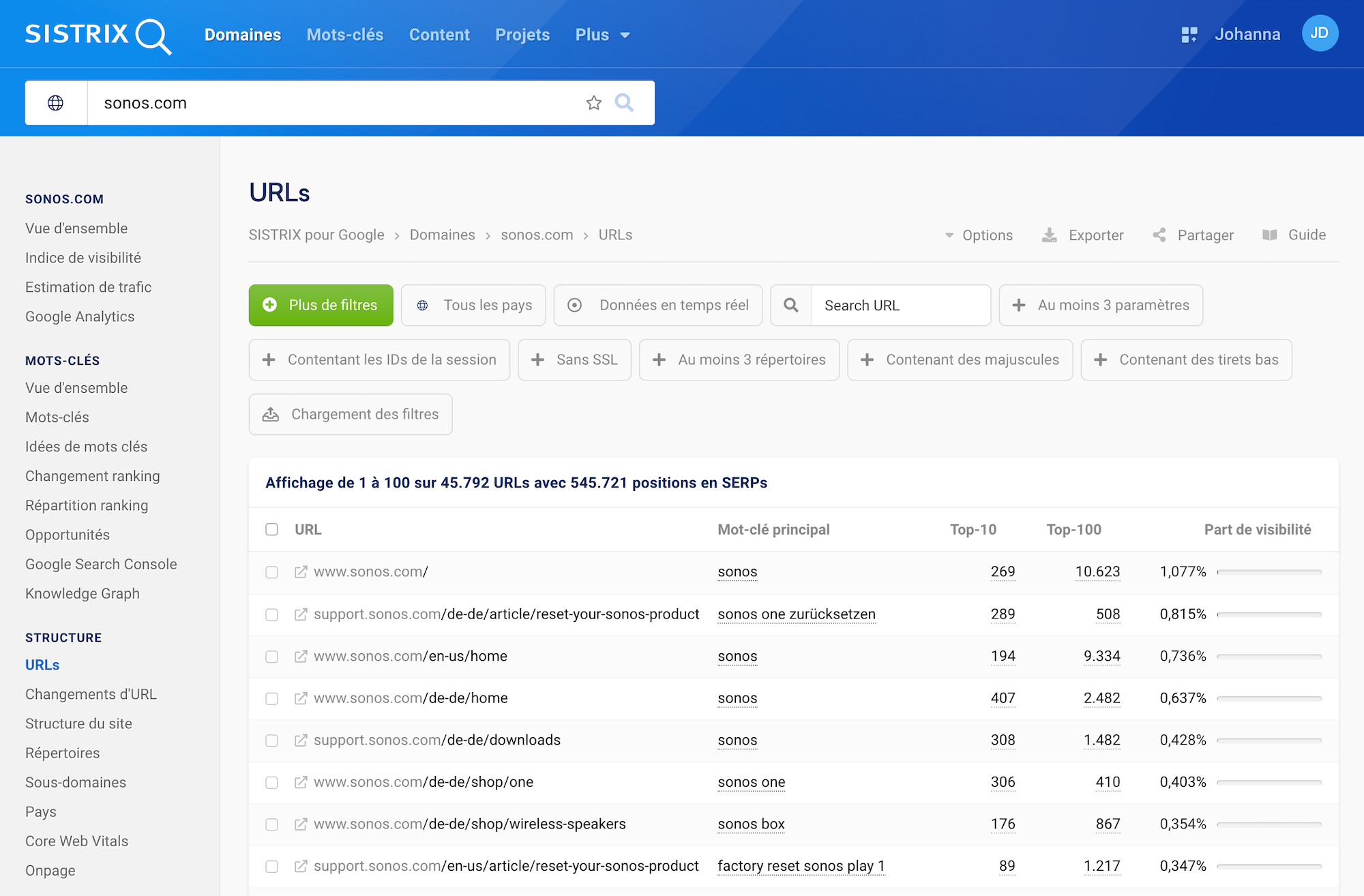
Task: Check the box for factory reset sonos play 1 row
Action: [271, 866]
